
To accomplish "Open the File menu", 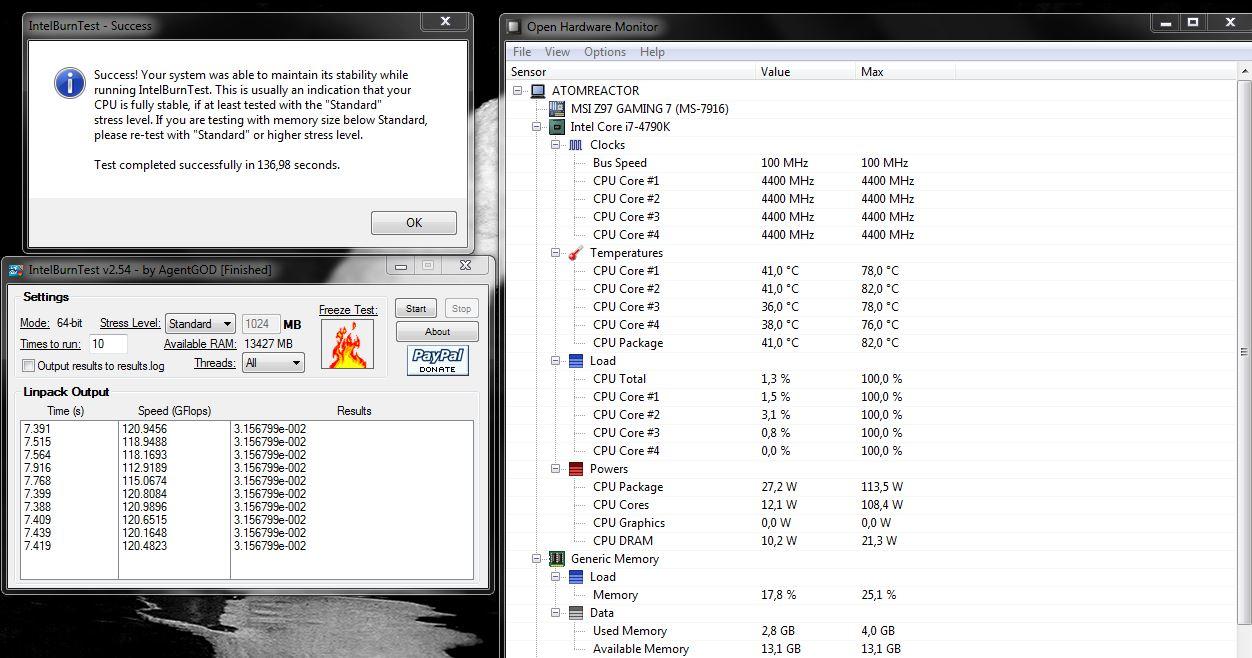I will (522, 52).
